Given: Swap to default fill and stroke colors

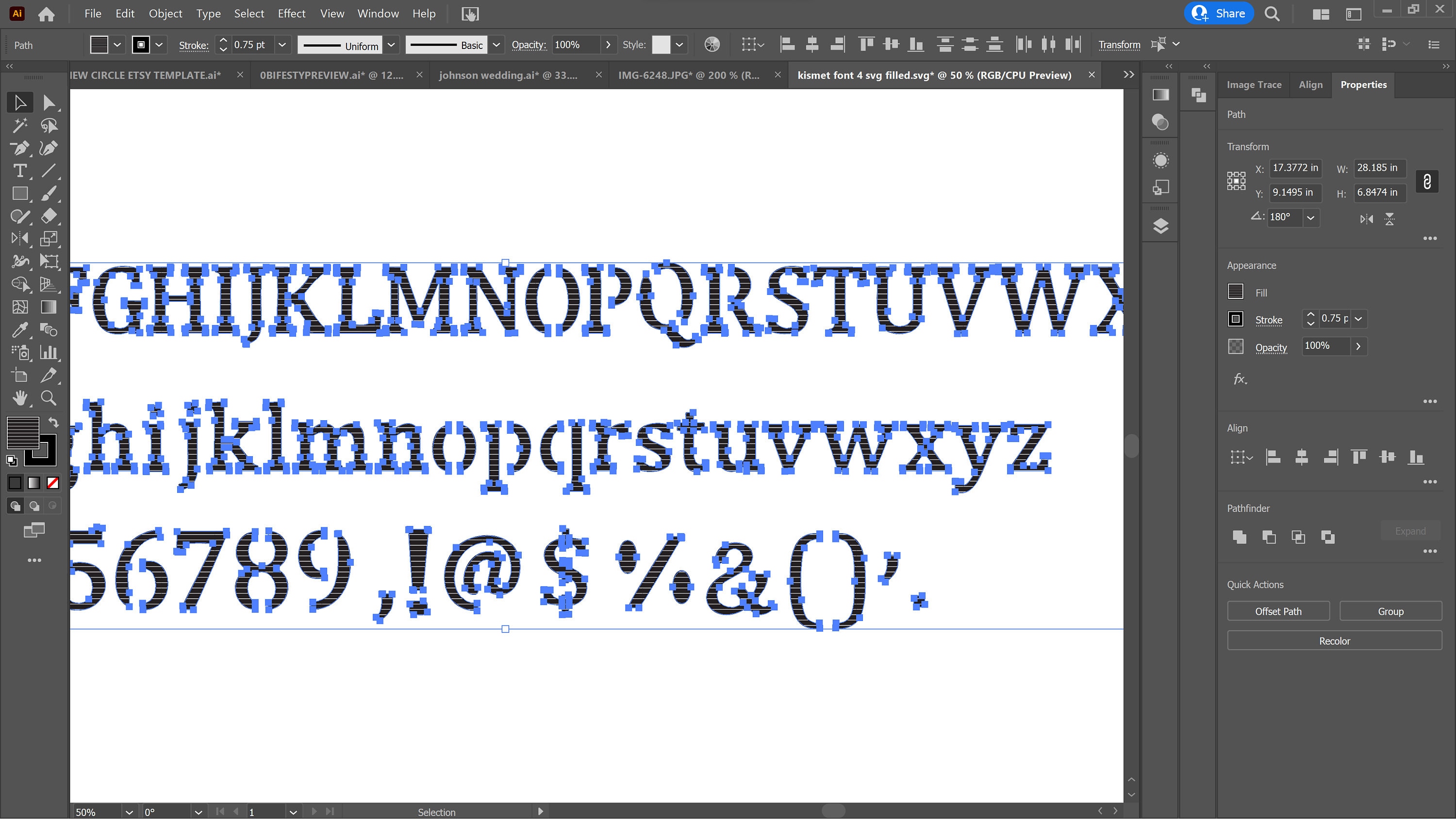Looking at the screenshot, I should pos(13,460).
